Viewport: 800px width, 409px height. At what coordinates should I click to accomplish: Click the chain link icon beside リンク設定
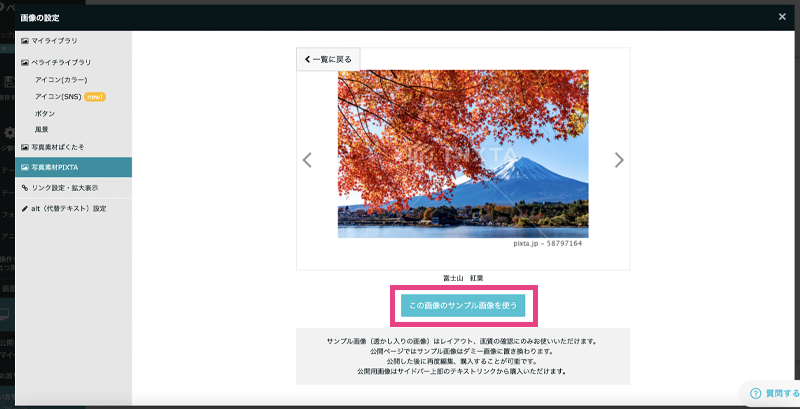[25, 188]
